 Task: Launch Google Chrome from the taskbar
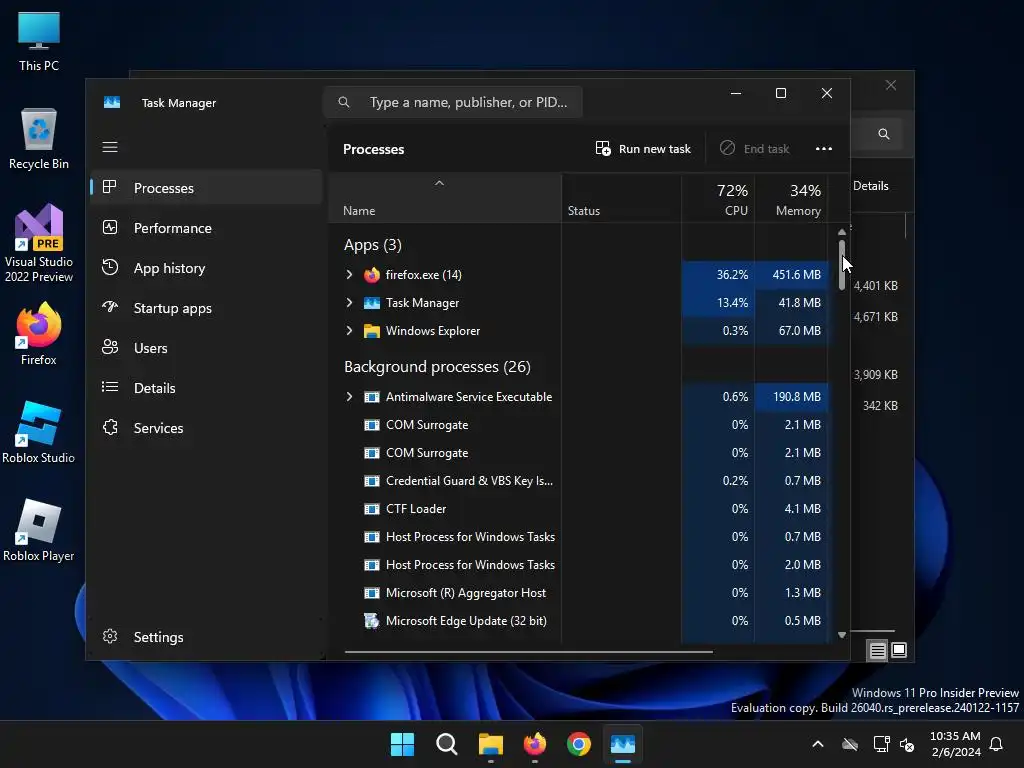(x=579, y=744)
